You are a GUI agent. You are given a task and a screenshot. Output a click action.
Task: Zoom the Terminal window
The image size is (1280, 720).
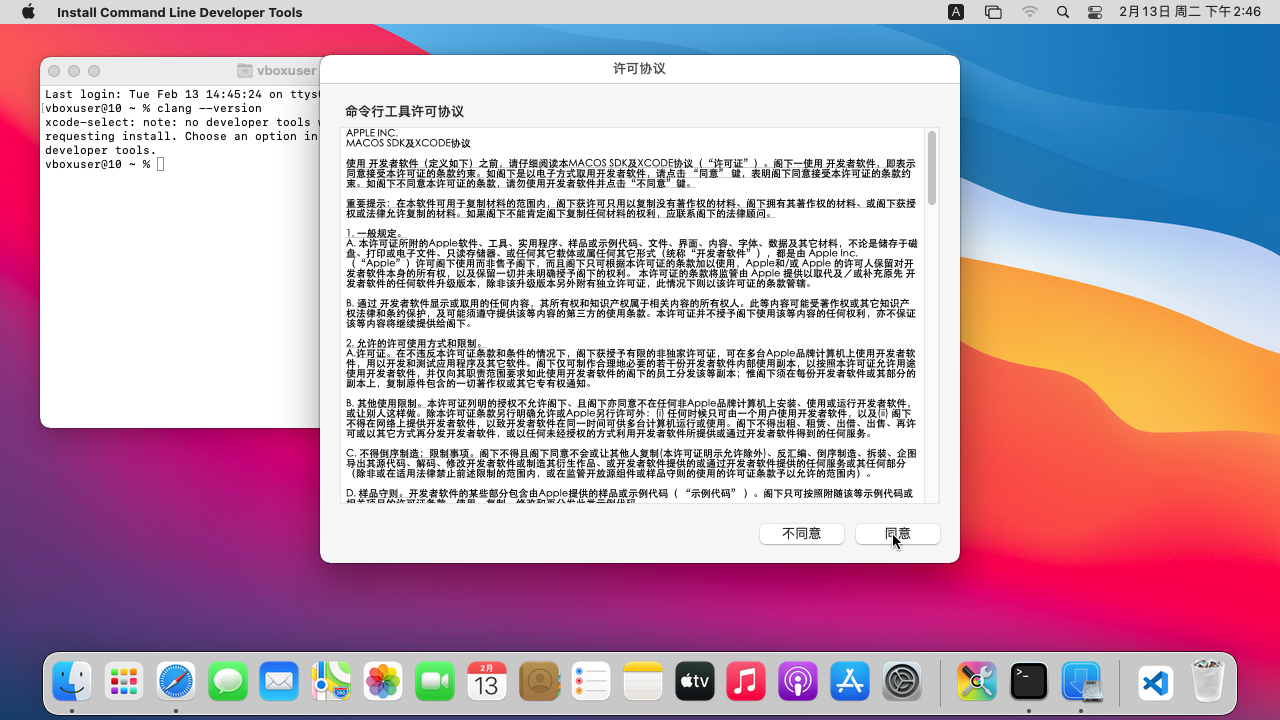click(x=94, y=71)
